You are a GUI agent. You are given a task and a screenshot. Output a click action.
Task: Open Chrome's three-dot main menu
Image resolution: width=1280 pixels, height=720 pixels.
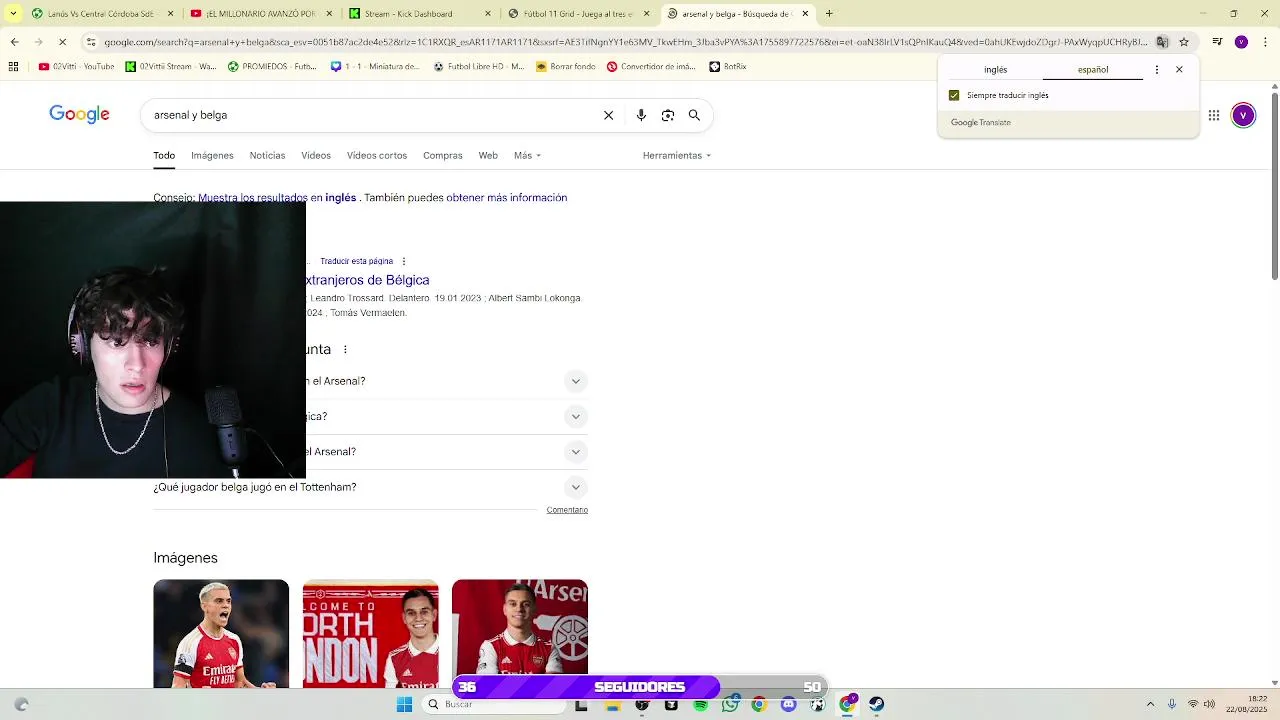pyautogui.click(x=1264, y=42)
